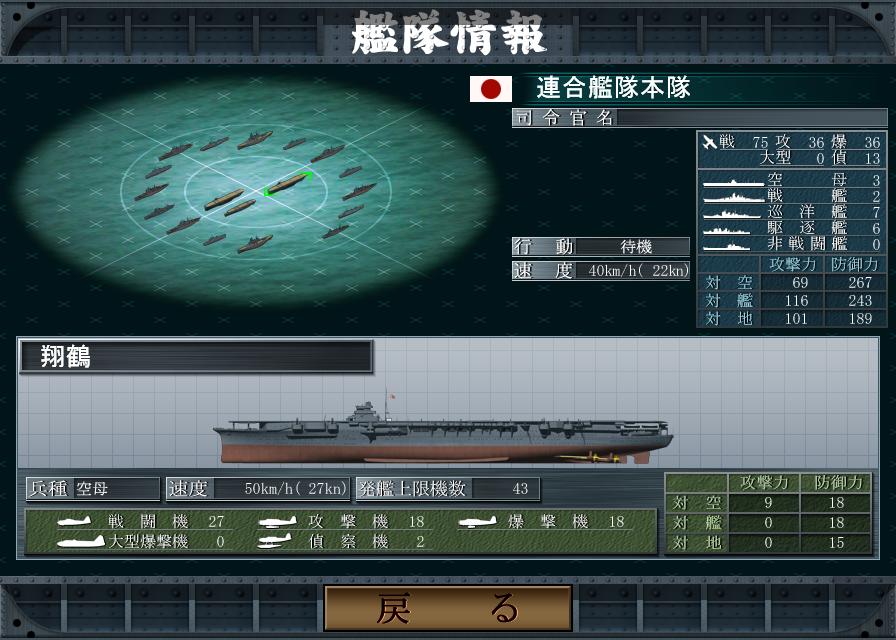Click the 巡洋艦 cruiser silhouette icon
This screenshot has height=640, width=896.
[733, 214]
